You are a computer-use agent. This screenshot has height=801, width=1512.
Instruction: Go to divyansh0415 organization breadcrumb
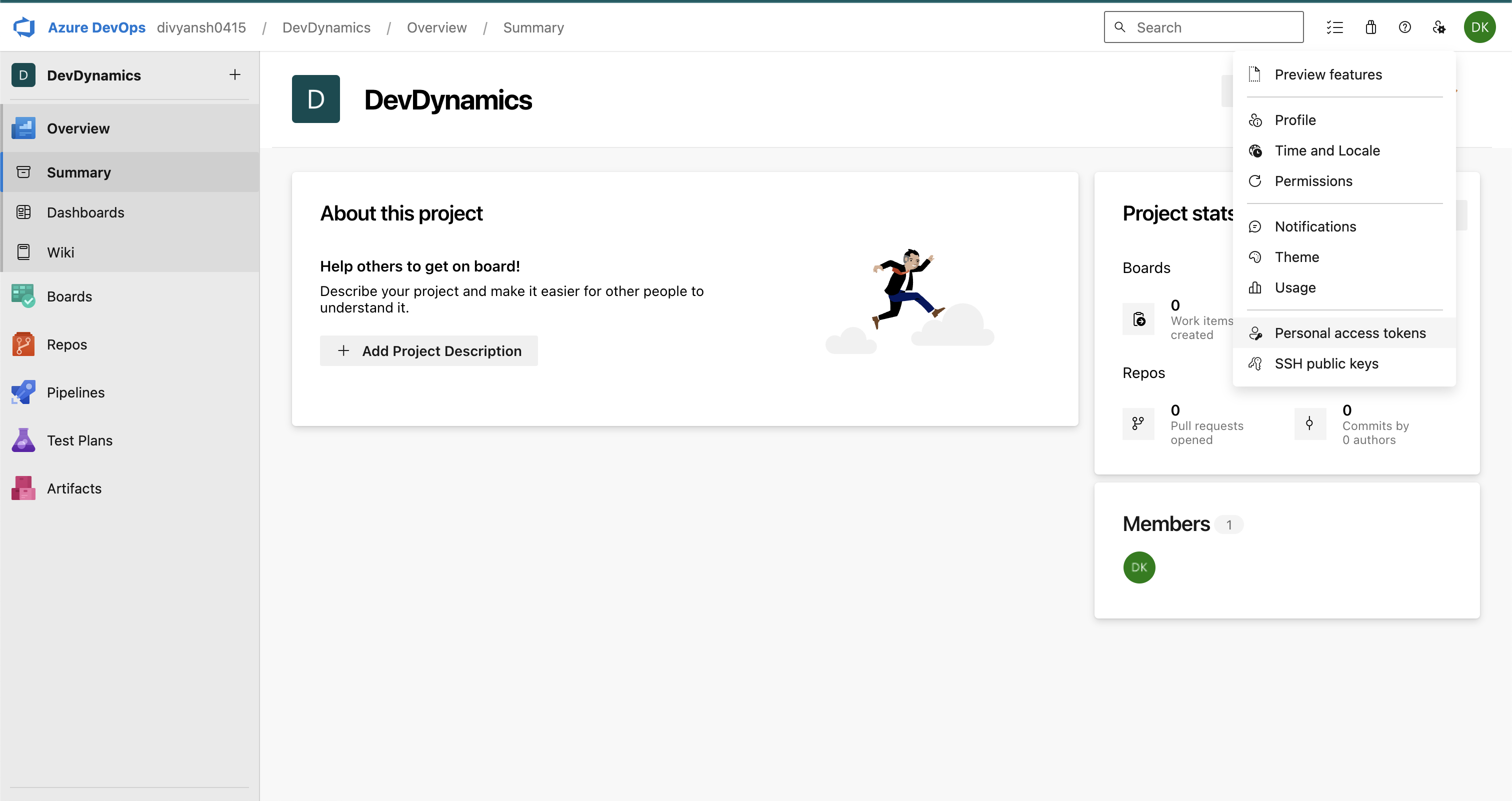(x=201, y=27)
